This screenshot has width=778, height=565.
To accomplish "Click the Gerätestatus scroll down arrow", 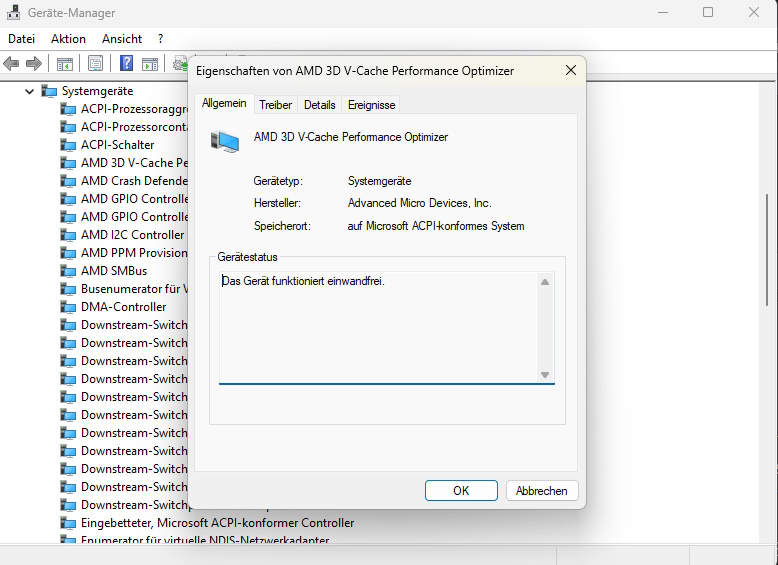I will click(545, 375).
